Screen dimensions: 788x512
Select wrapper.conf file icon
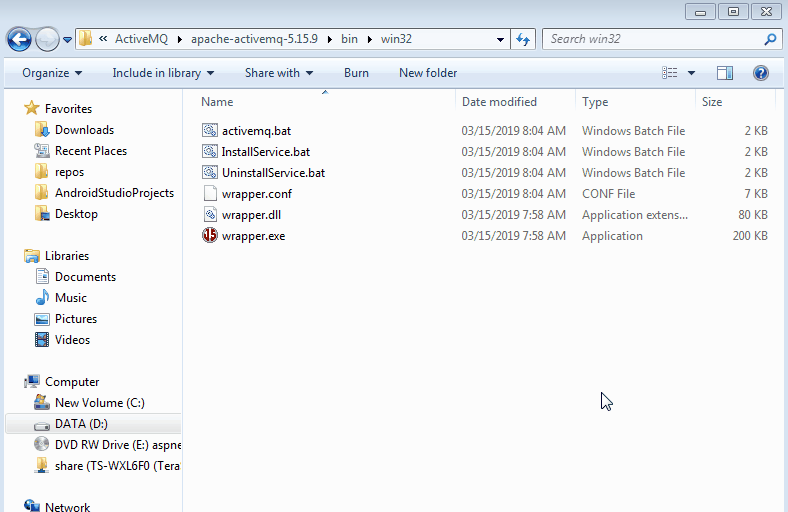(210, 193)
